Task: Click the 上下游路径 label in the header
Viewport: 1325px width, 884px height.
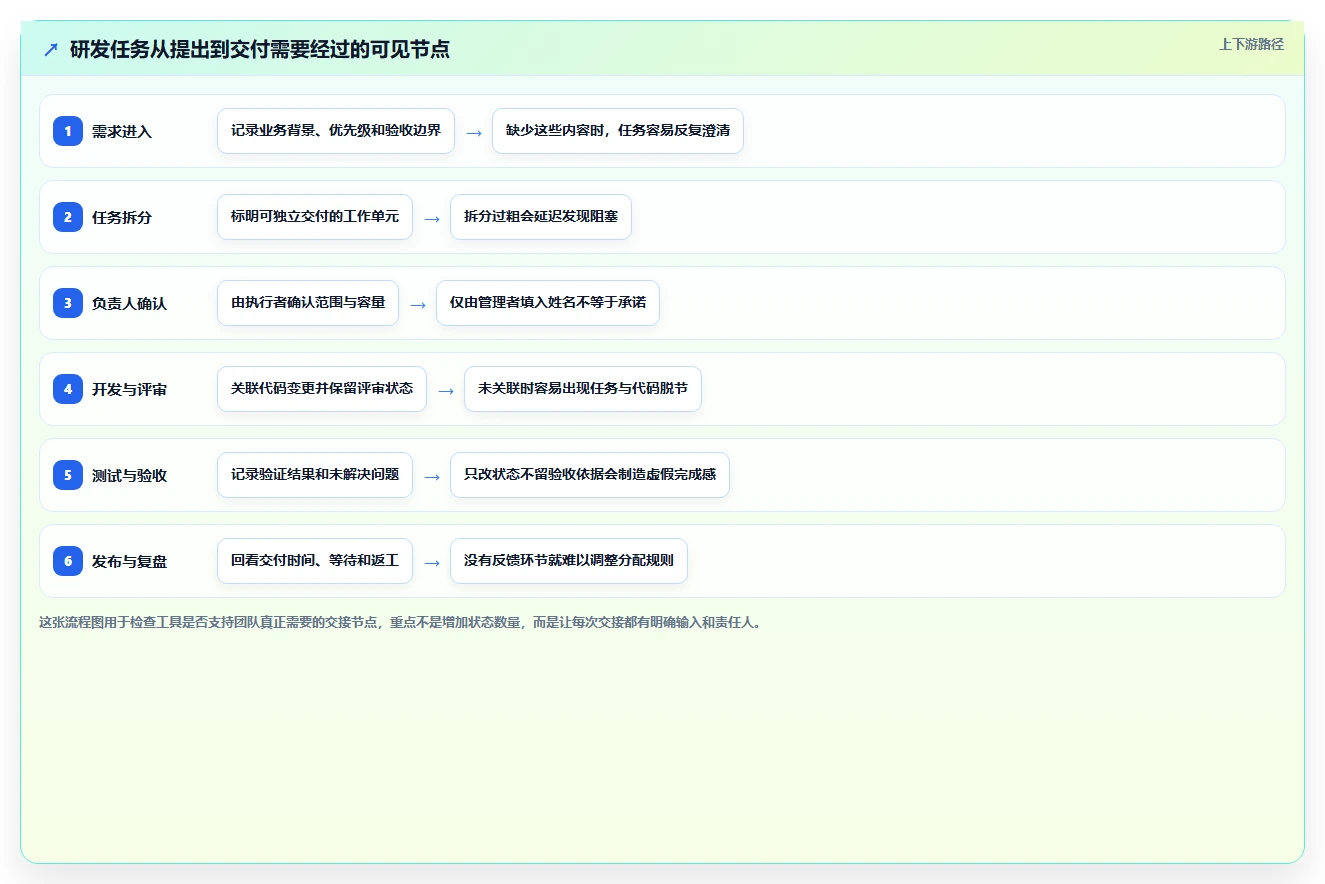Action: coord(1251,44)
